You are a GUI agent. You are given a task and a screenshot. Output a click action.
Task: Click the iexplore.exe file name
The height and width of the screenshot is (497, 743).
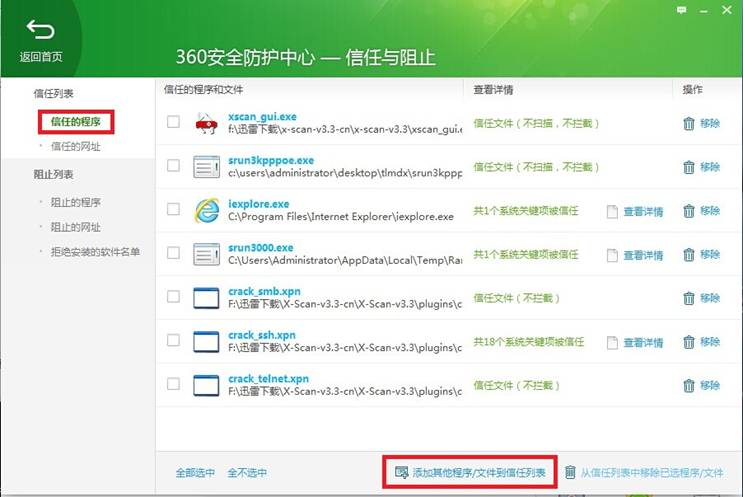[x=259, y=204]
